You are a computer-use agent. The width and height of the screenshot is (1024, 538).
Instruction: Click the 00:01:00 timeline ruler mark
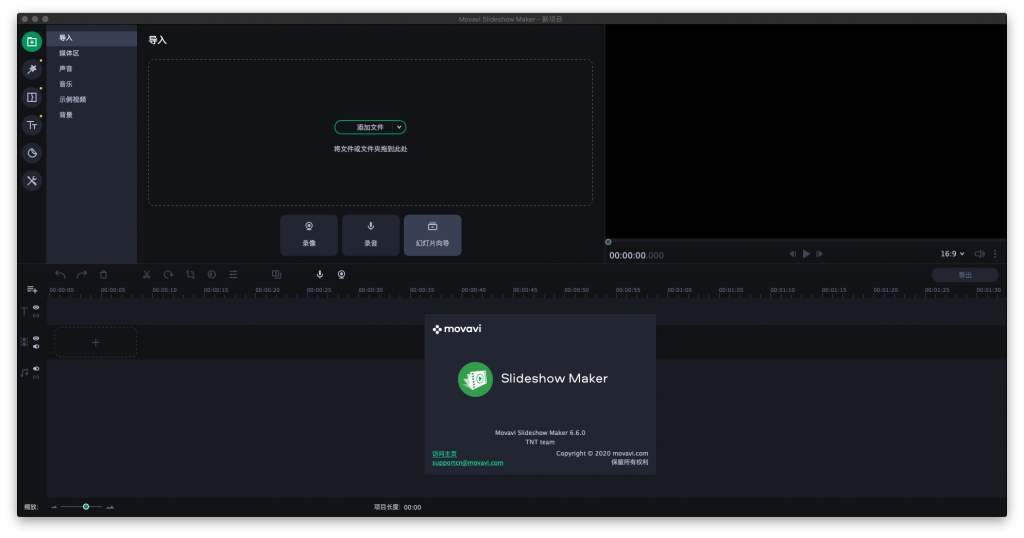(679, 290)
